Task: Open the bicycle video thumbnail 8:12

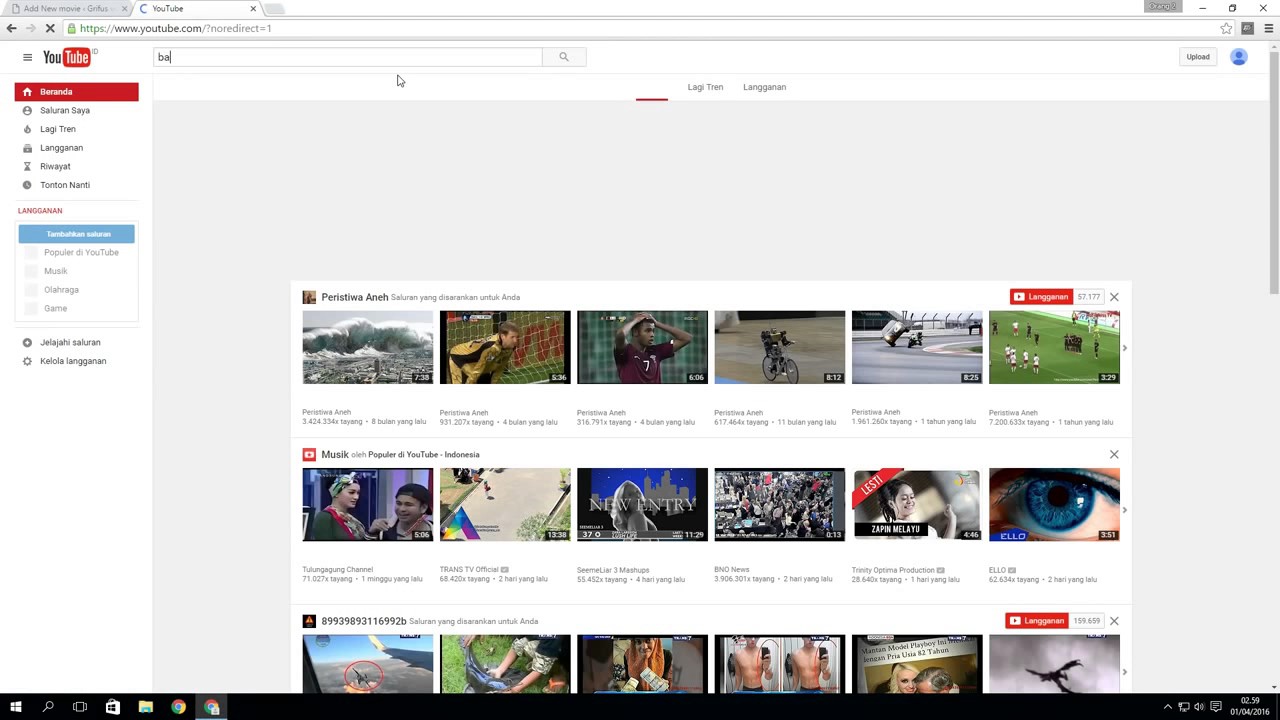Action: click(779, 347)
